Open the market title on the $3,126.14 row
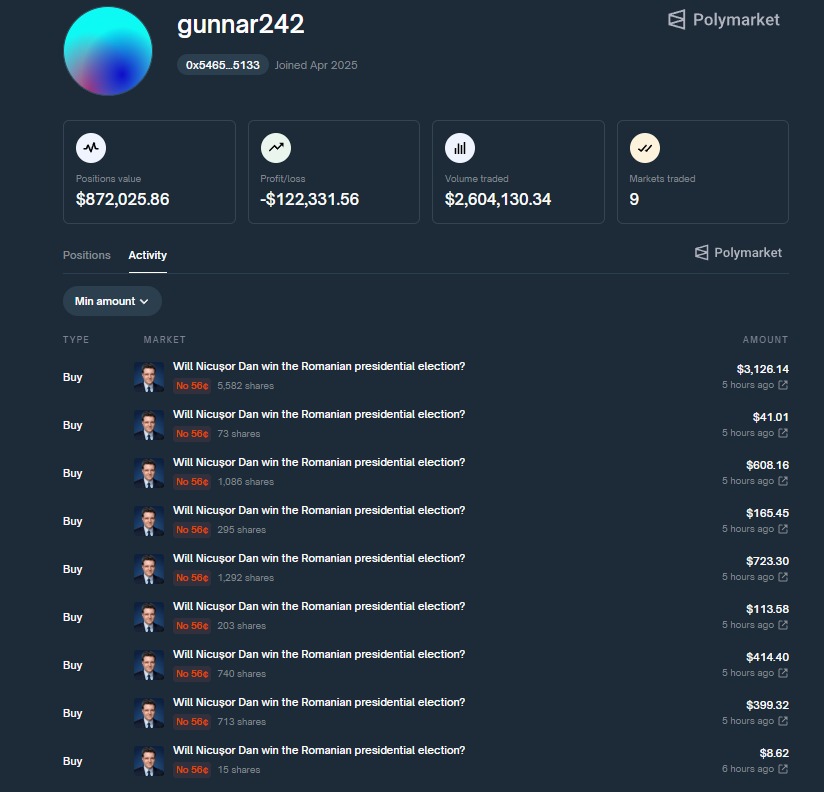This screenshot has height=792, width=824. (319, 366)
